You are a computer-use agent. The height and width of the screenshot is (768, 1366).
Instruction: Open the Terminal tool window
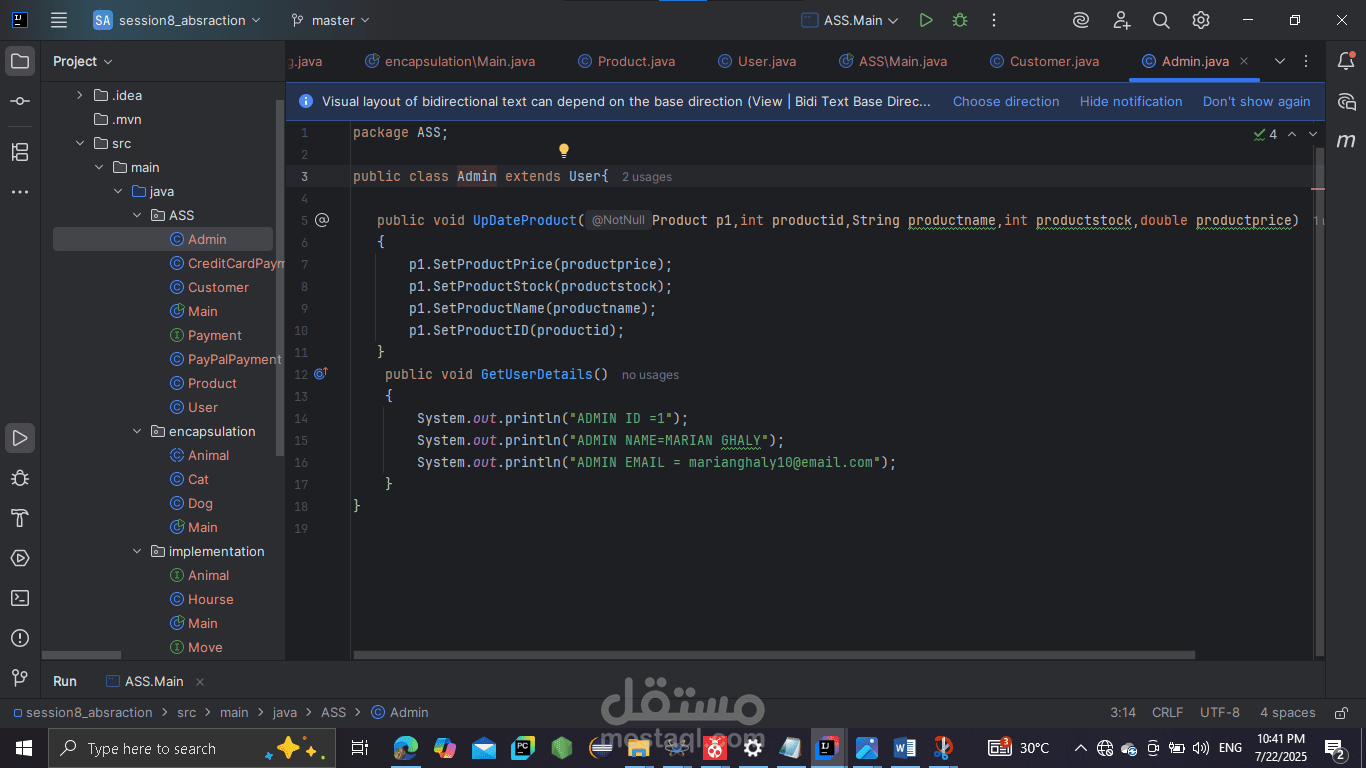pos(20,598)
